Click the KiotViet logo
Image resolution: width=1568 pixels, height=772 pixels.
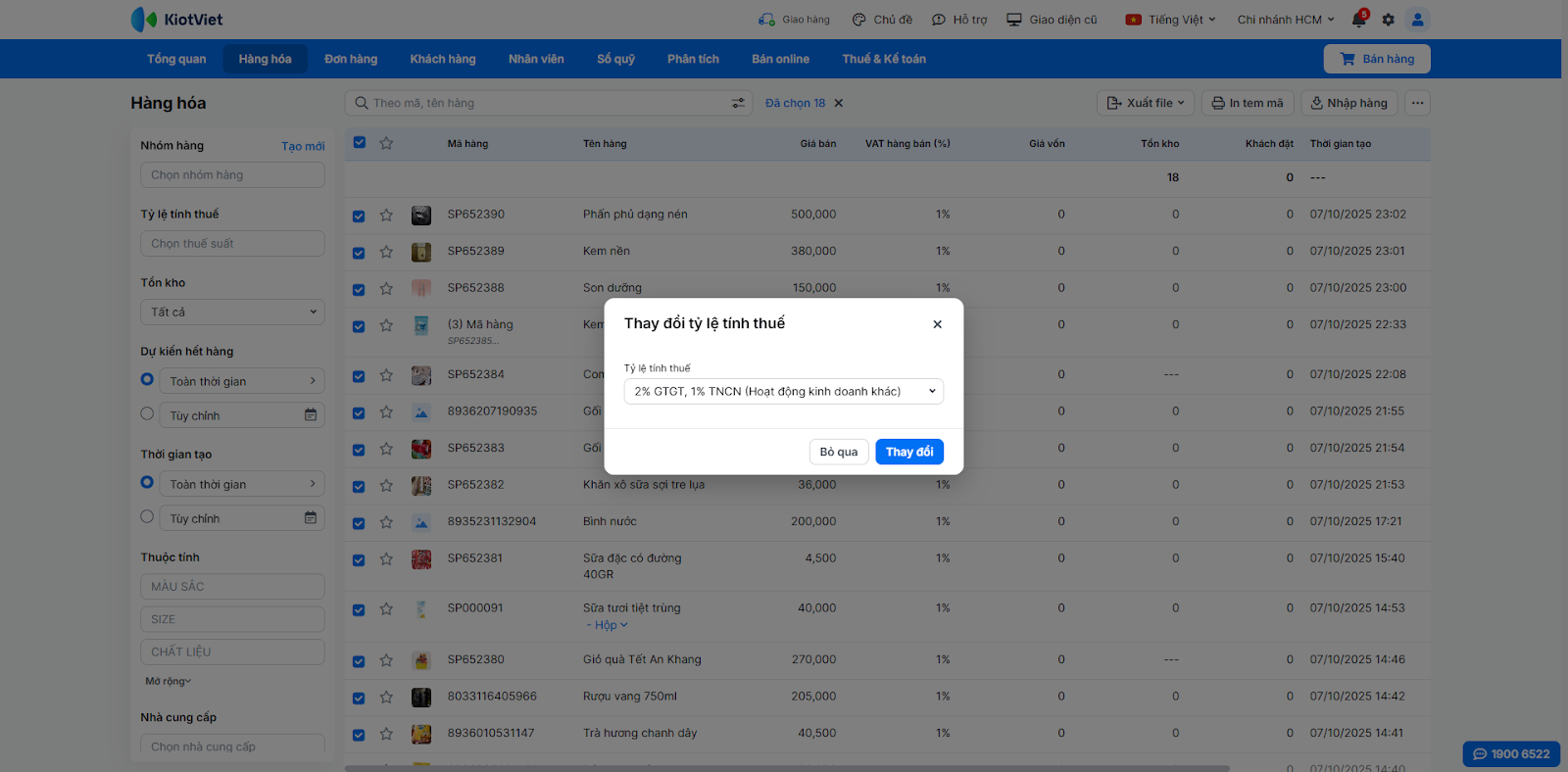pos(177,20)
